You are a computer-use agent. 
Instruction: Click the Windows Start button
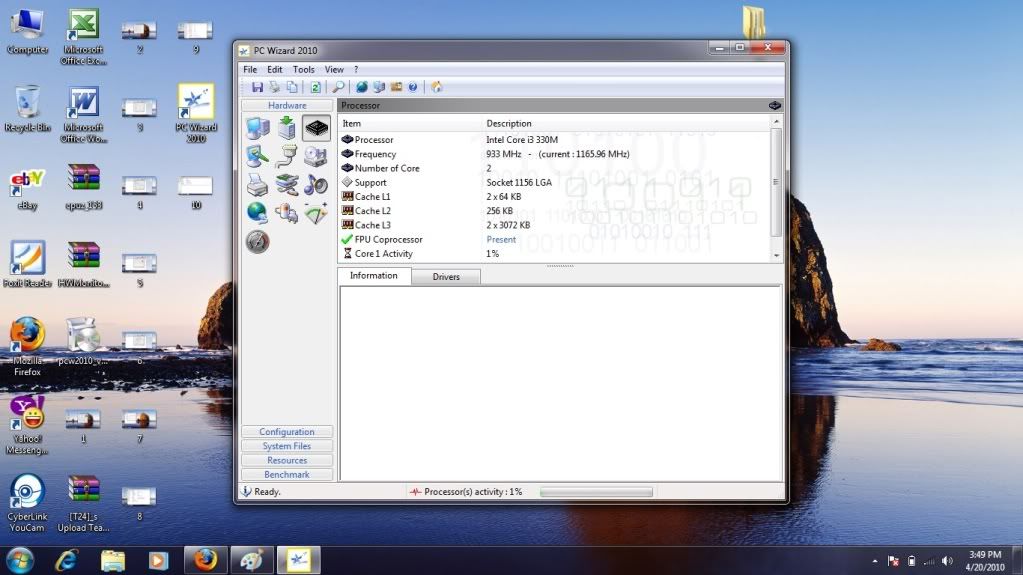pyautogui.click(x=20, y=561)
